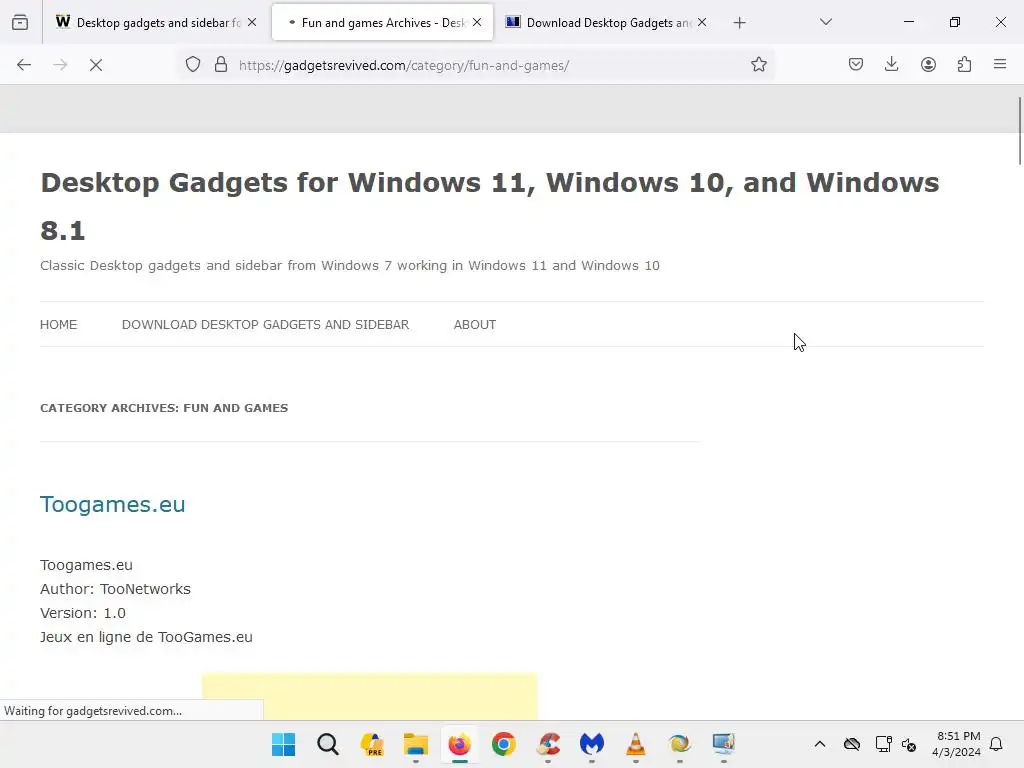This screenshot has width=1024, height=768.
Task: Click the disabled forward navigation arrow
Action: [60, 65]
